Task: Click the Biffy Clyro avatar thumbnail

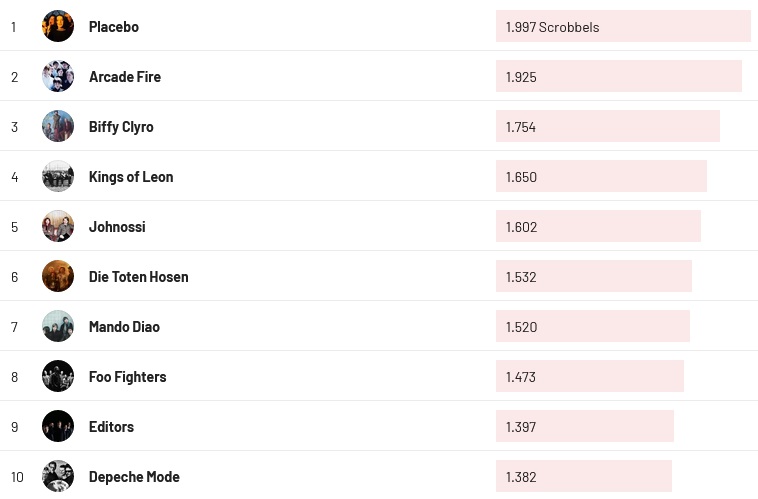Action: [x=58, y=126]
